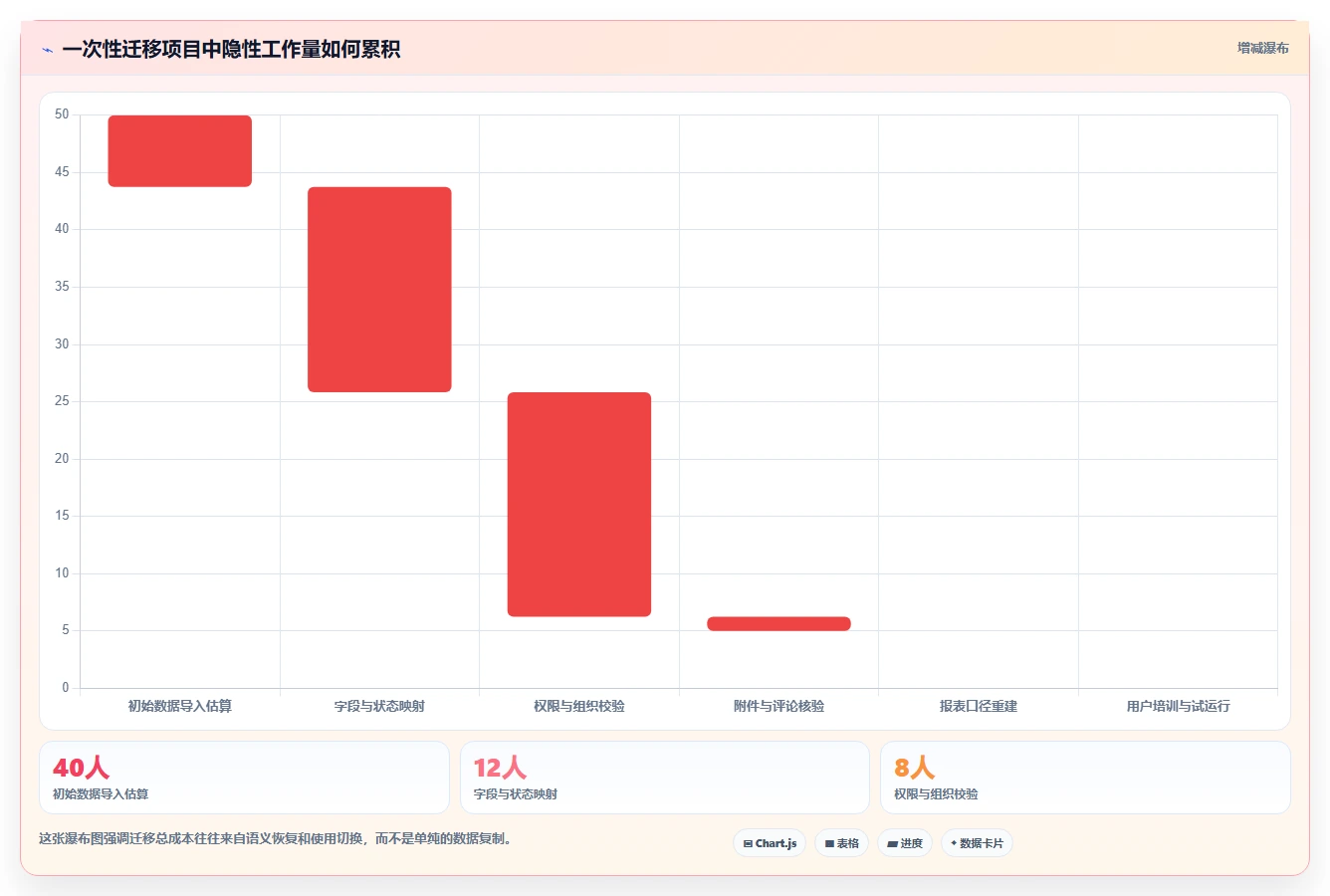Click x-axis label 权限与组织校验
Screen dimensions: 1330x896
point(579,706)
